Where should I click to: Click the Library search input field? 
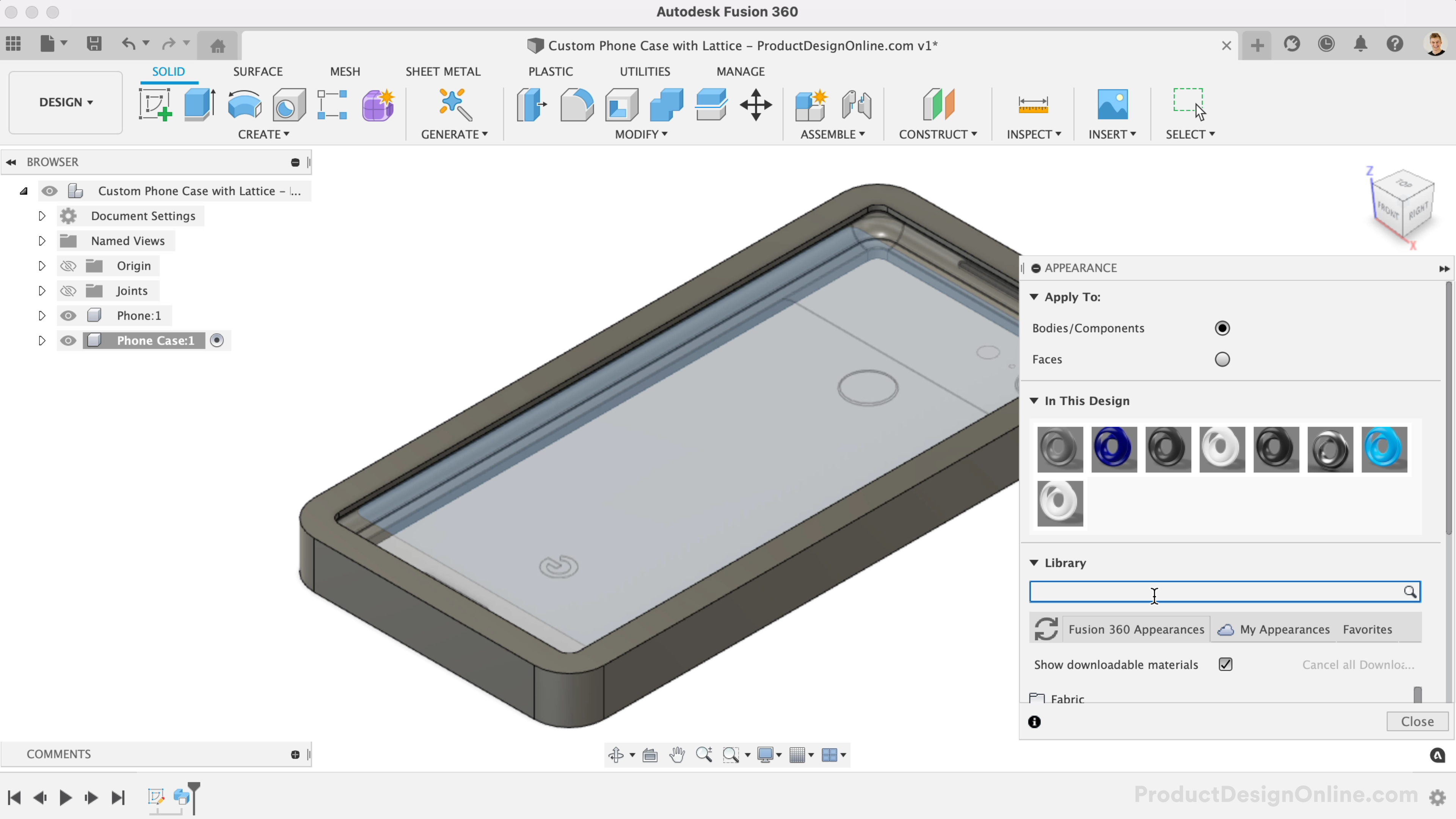click(x=1215, y=592)
